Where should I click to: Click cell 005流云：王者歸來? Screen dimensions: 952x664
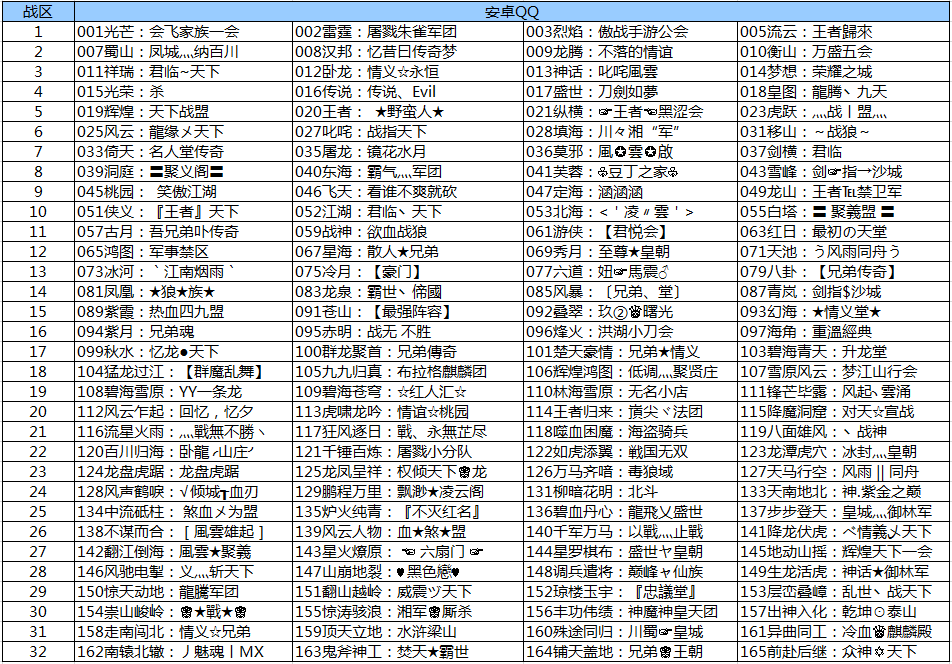point(843,32)
